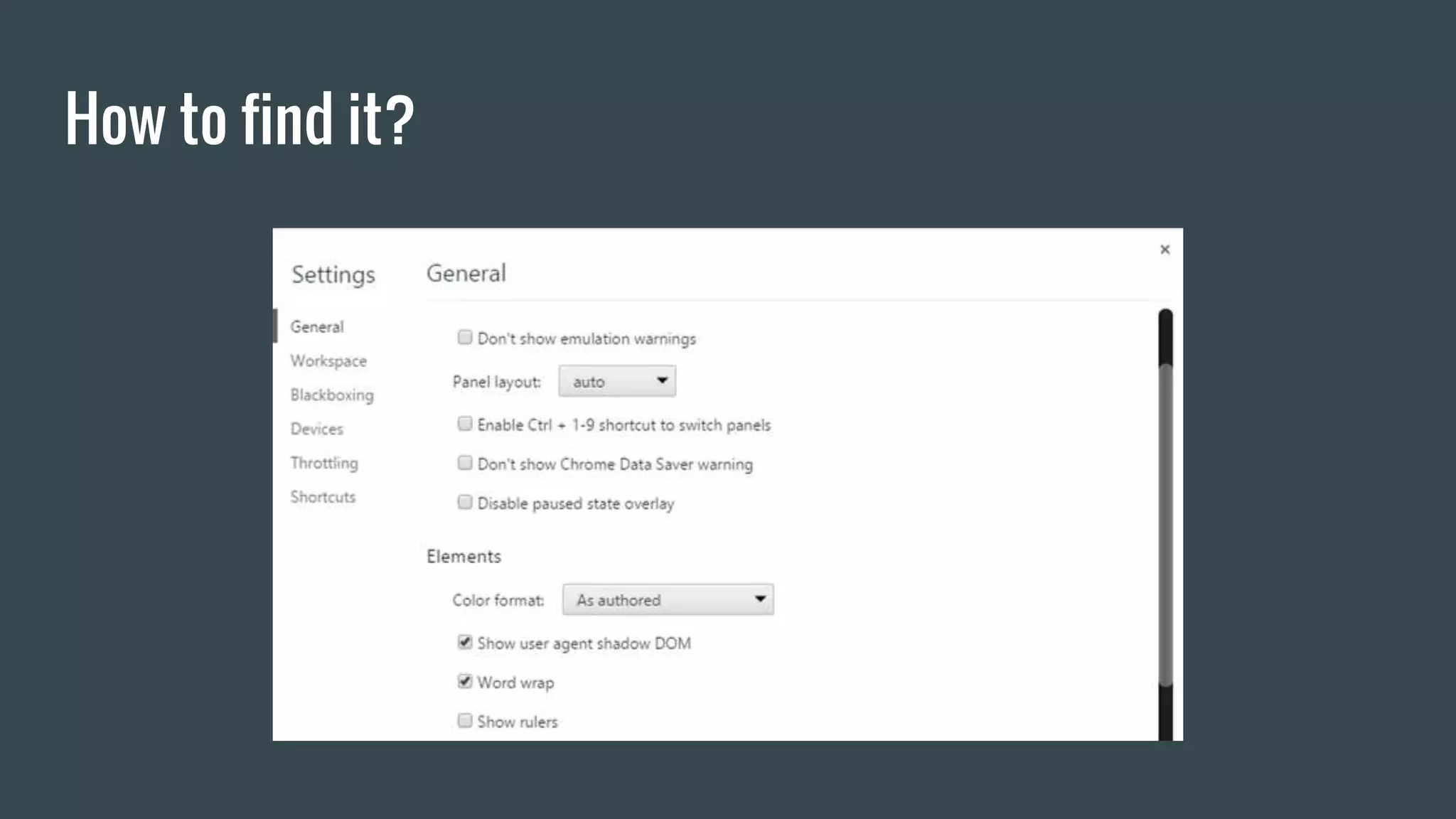This screenshot has height=819, width=1456.
Task: Select the General settings tab
Action: (x=317, y=327)
